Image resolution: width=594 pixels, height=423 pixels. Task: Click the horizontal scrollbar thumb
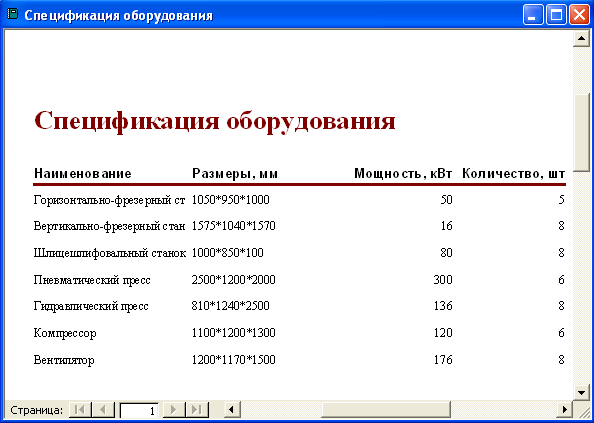(x=386, y=410)
